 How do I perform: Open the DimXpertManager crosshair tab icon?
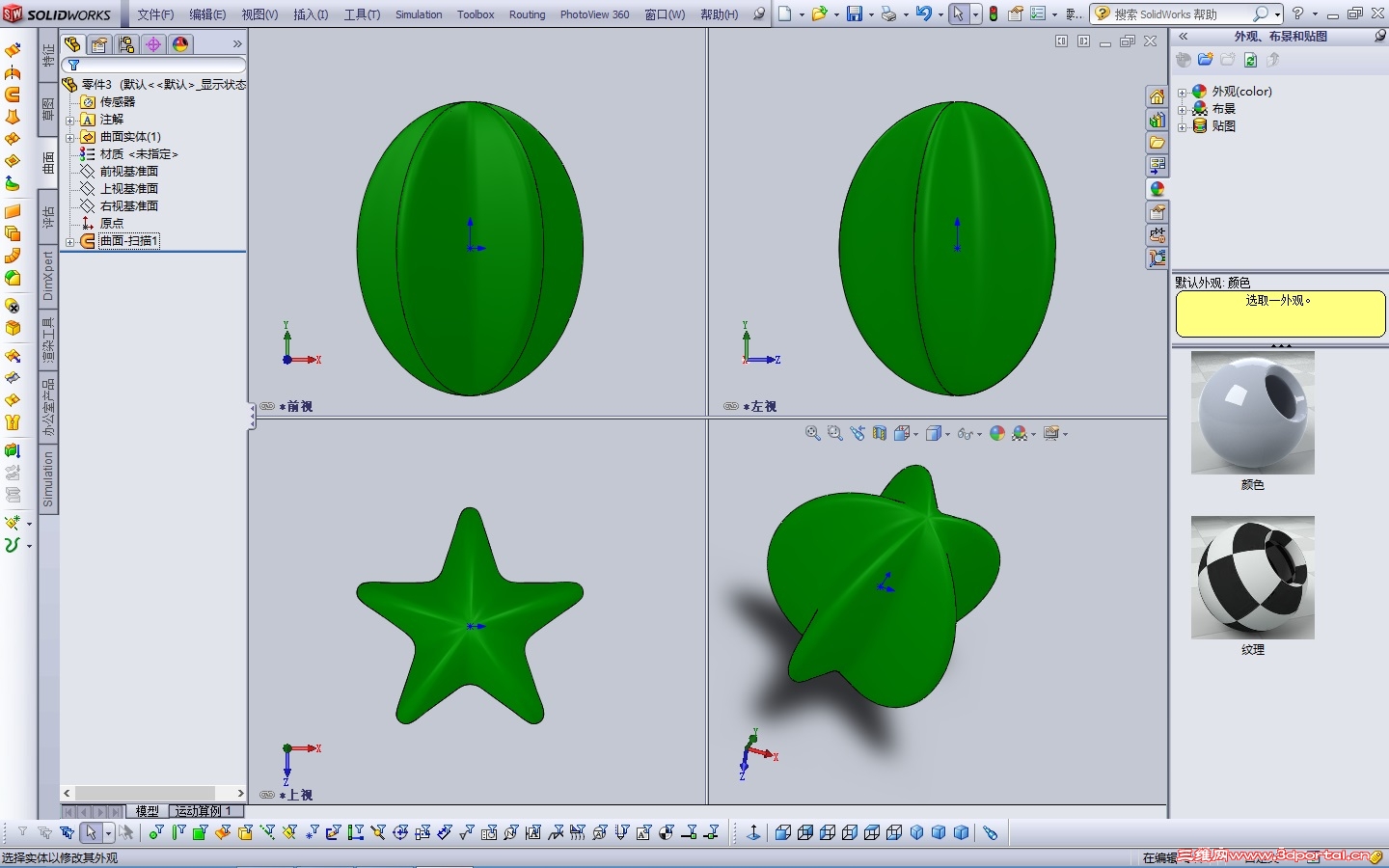click(x=153, y=44)
